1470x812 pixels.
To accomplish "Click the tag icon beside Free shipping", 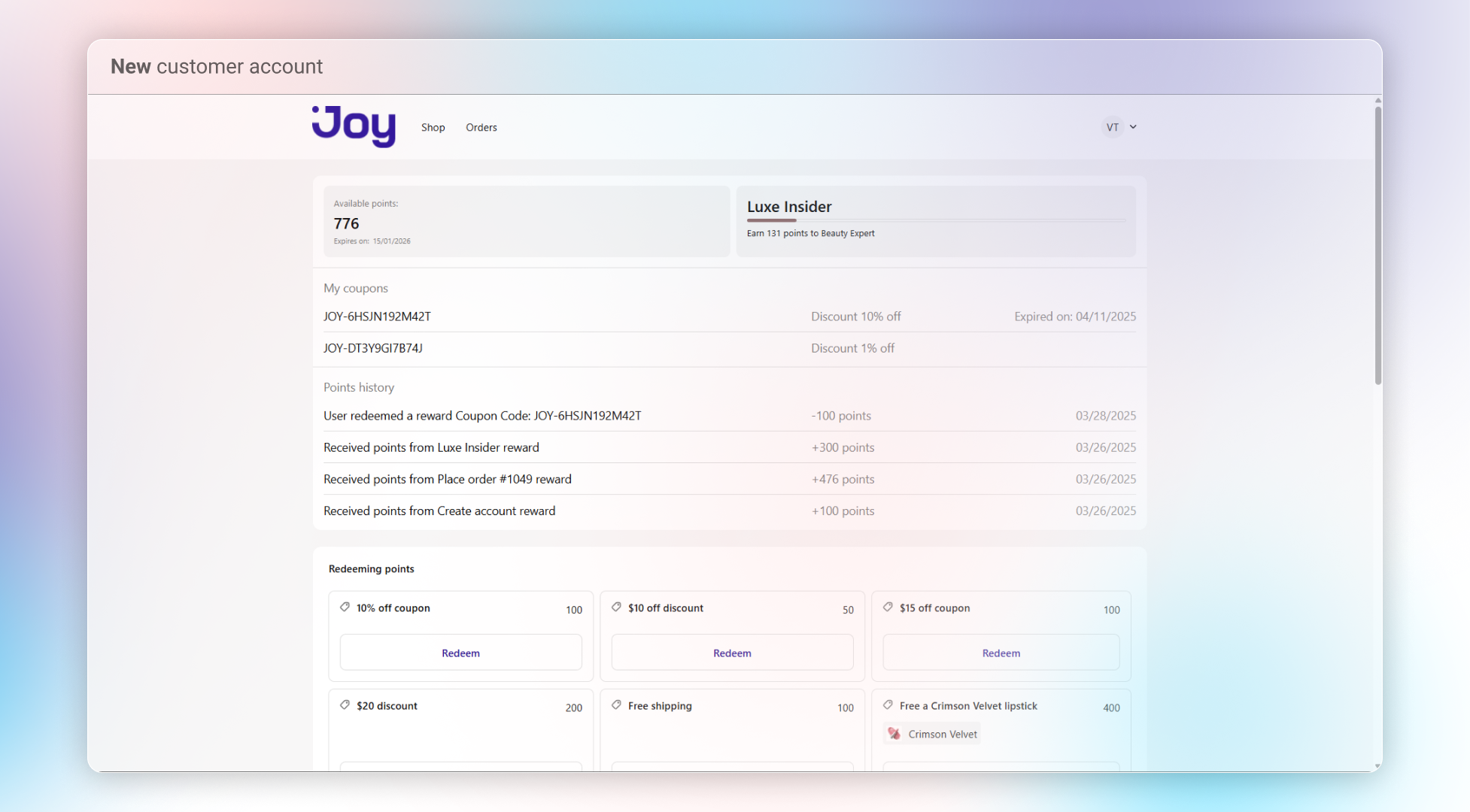I will 616,705.
